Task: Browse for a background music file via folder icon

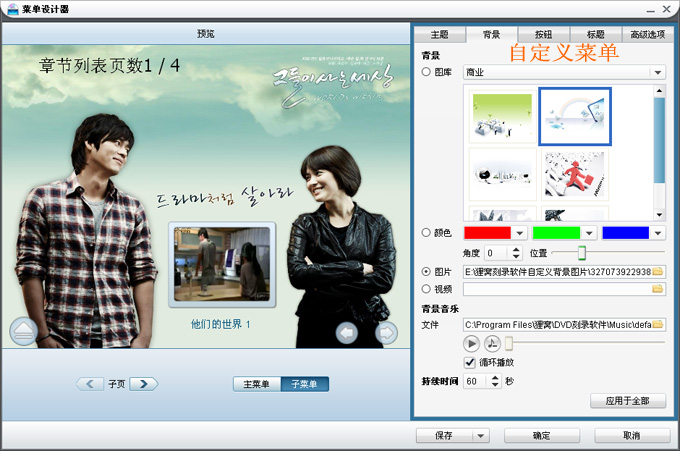Action: [658, 324]
